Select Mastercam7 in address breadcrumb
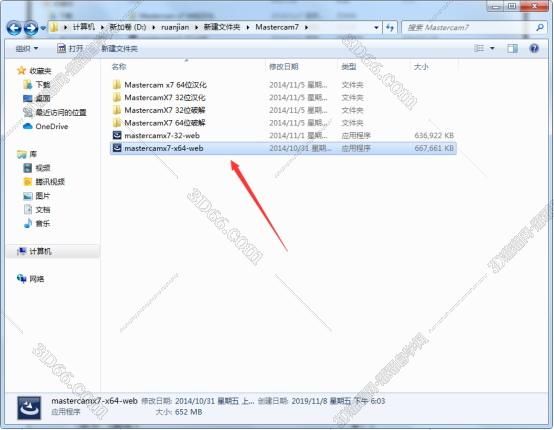Image resolution: width=554 pixels, height=430 pixels. [x=277, y=27]
